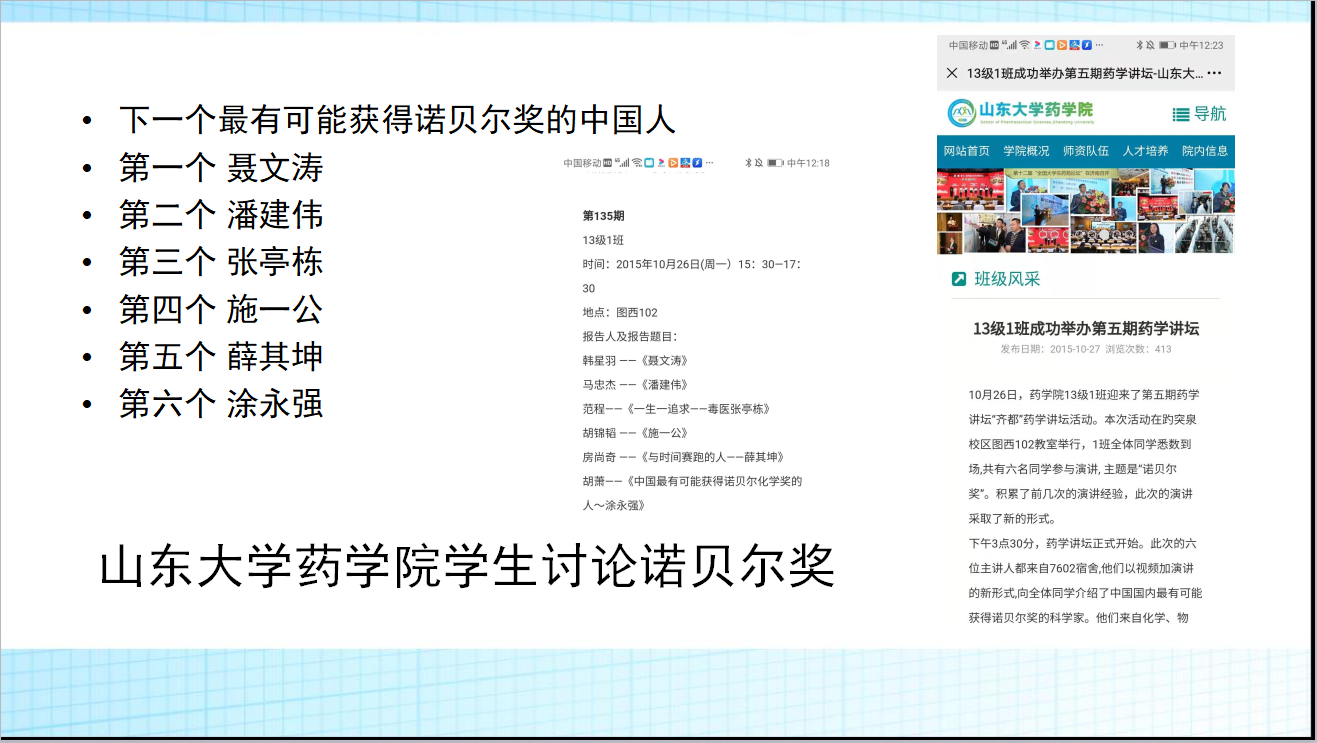Tap the X close icon beside page title
Screen dimensions: 1317x743
coord(952,74)
